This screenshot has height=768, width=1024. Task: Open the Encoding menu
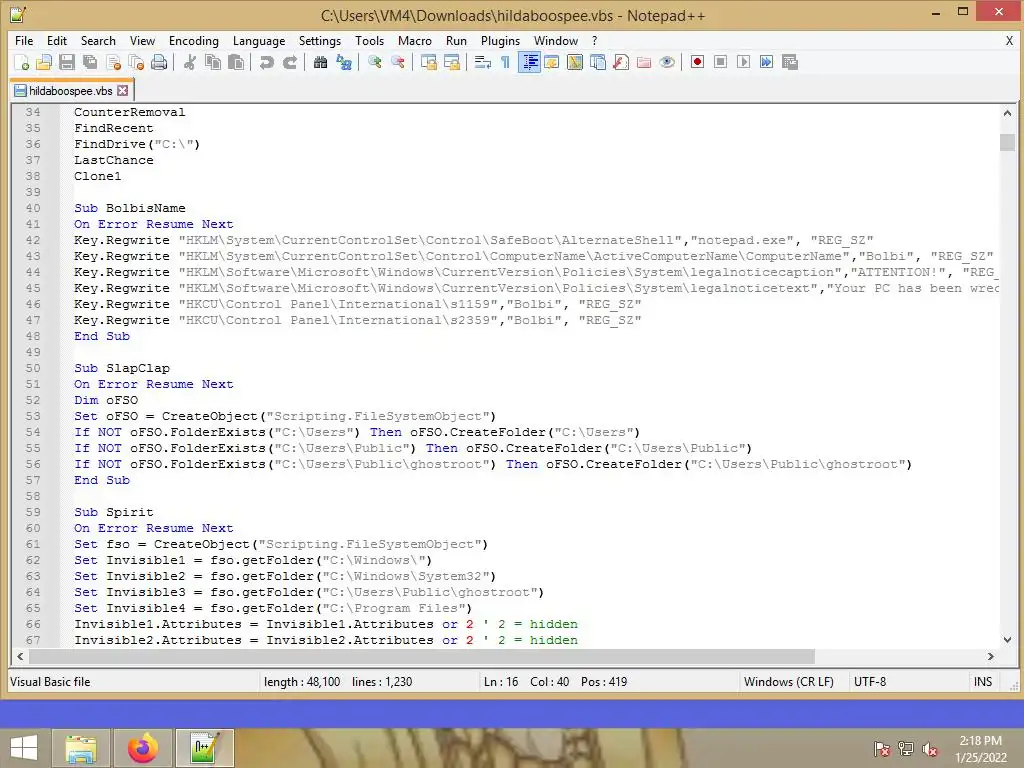pyautogui.click(x=193, y=40)
